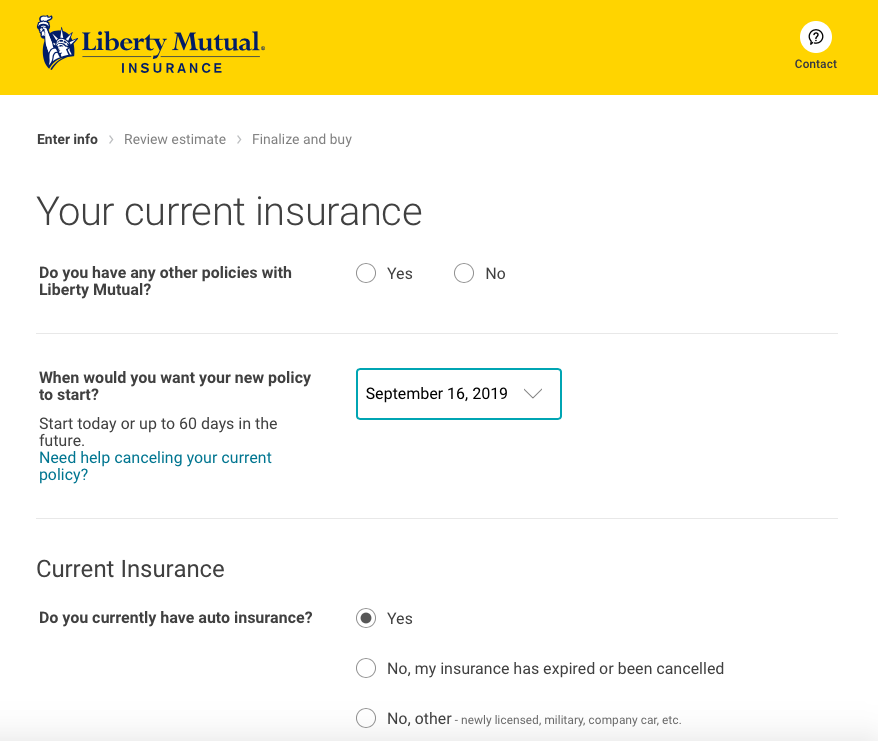
Task: Go to the Finalize and buy step
Action: (302, 140)
